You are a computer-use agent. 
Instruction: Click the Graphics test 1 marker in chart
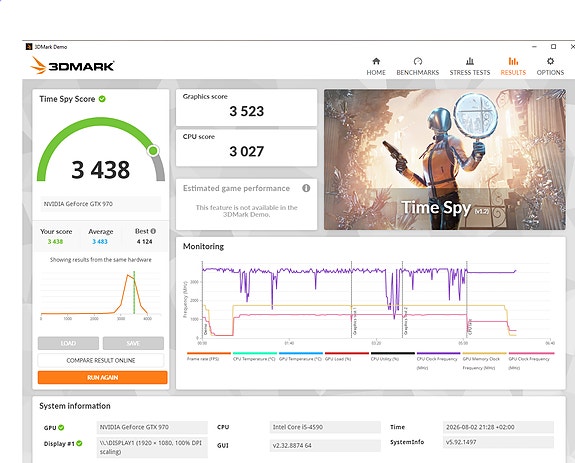pyautogui.click(x=355, y=321)
